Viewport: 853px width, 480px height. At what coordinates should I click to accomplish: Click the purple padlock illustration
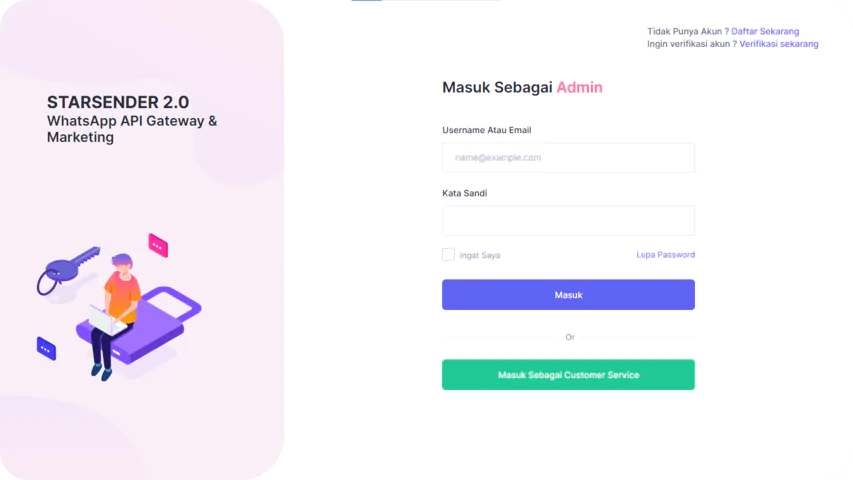[x=160, y=325]
